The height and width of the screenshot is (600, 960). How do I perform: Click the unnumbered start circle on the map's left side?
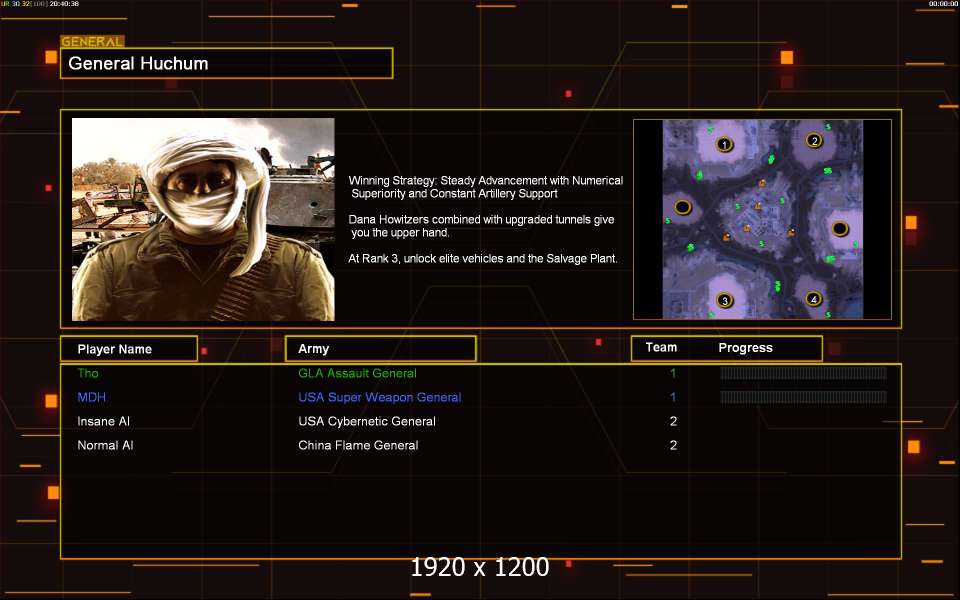(683, 207)
